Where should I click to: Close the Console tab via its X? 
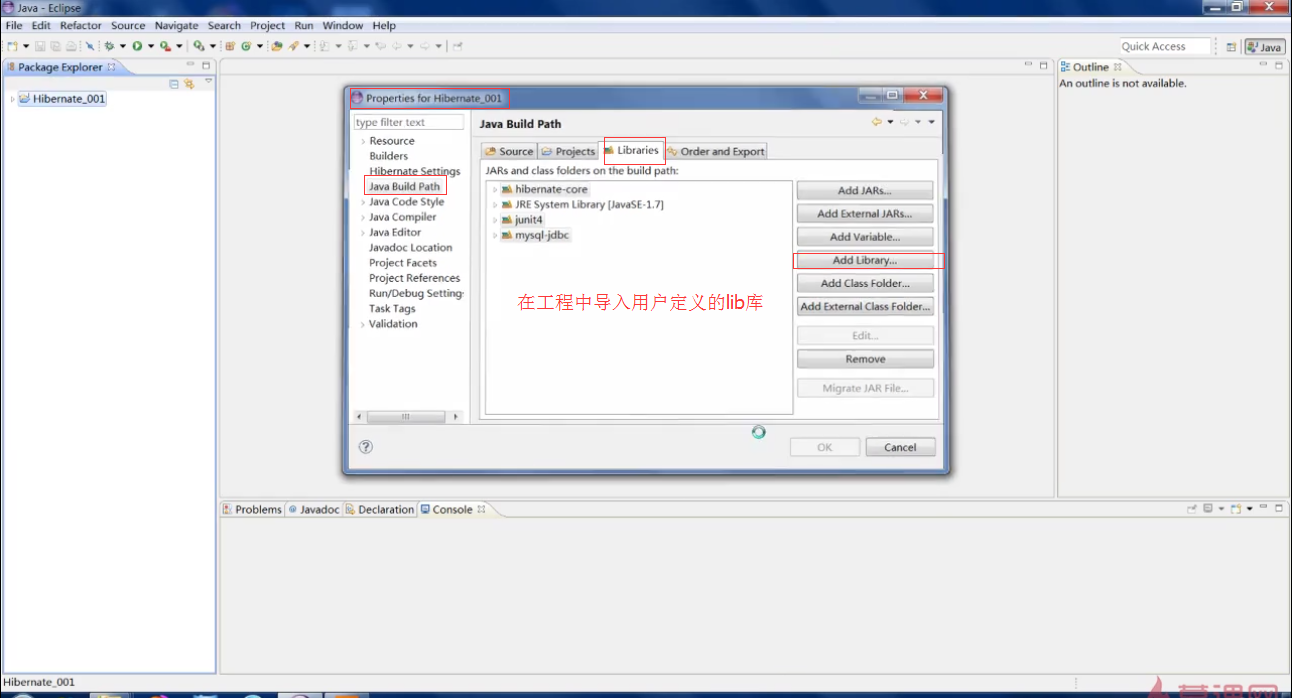point(481,509)
